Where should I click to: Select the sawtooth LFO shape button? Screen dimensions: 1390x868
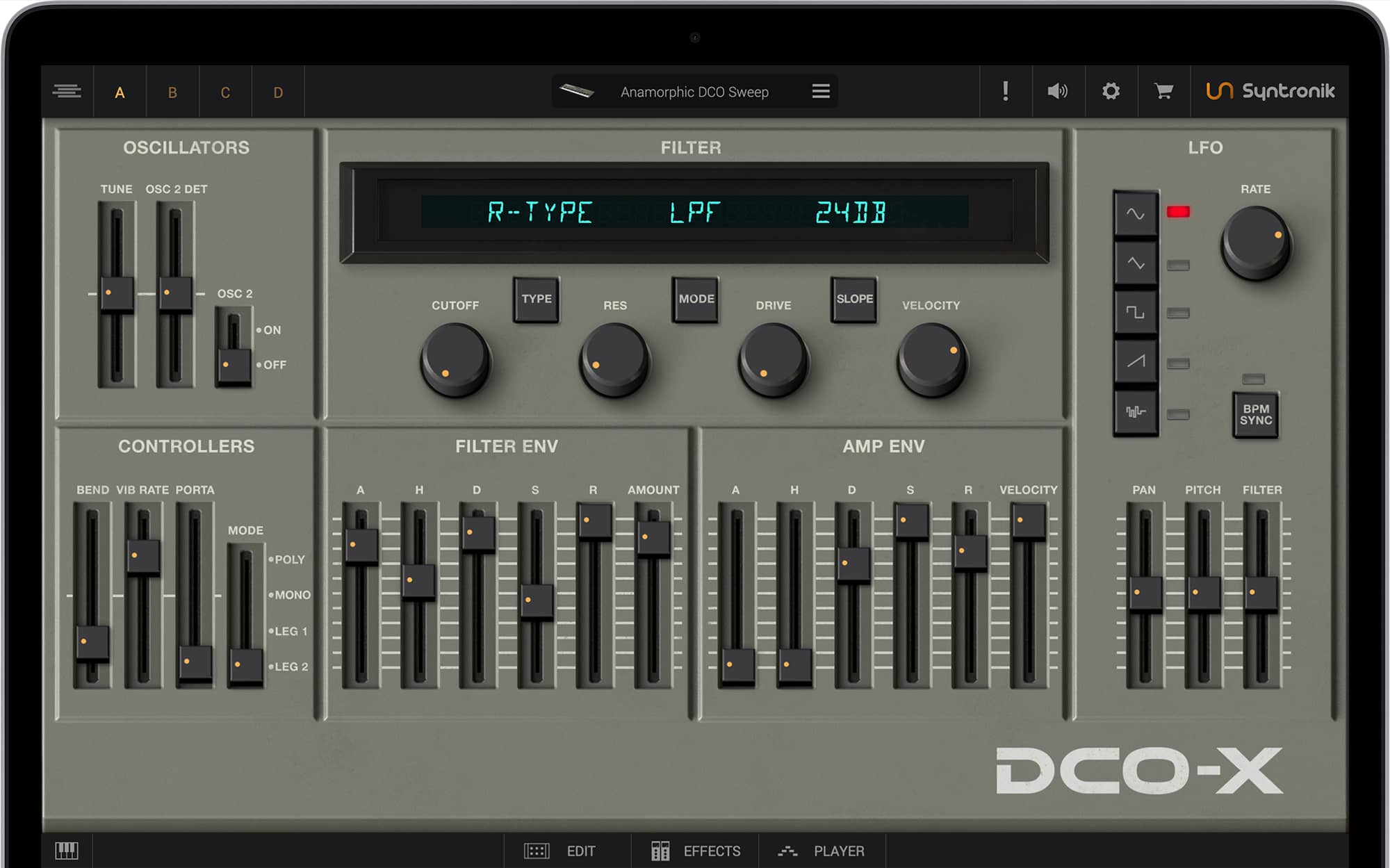[x=1135, y=361]
